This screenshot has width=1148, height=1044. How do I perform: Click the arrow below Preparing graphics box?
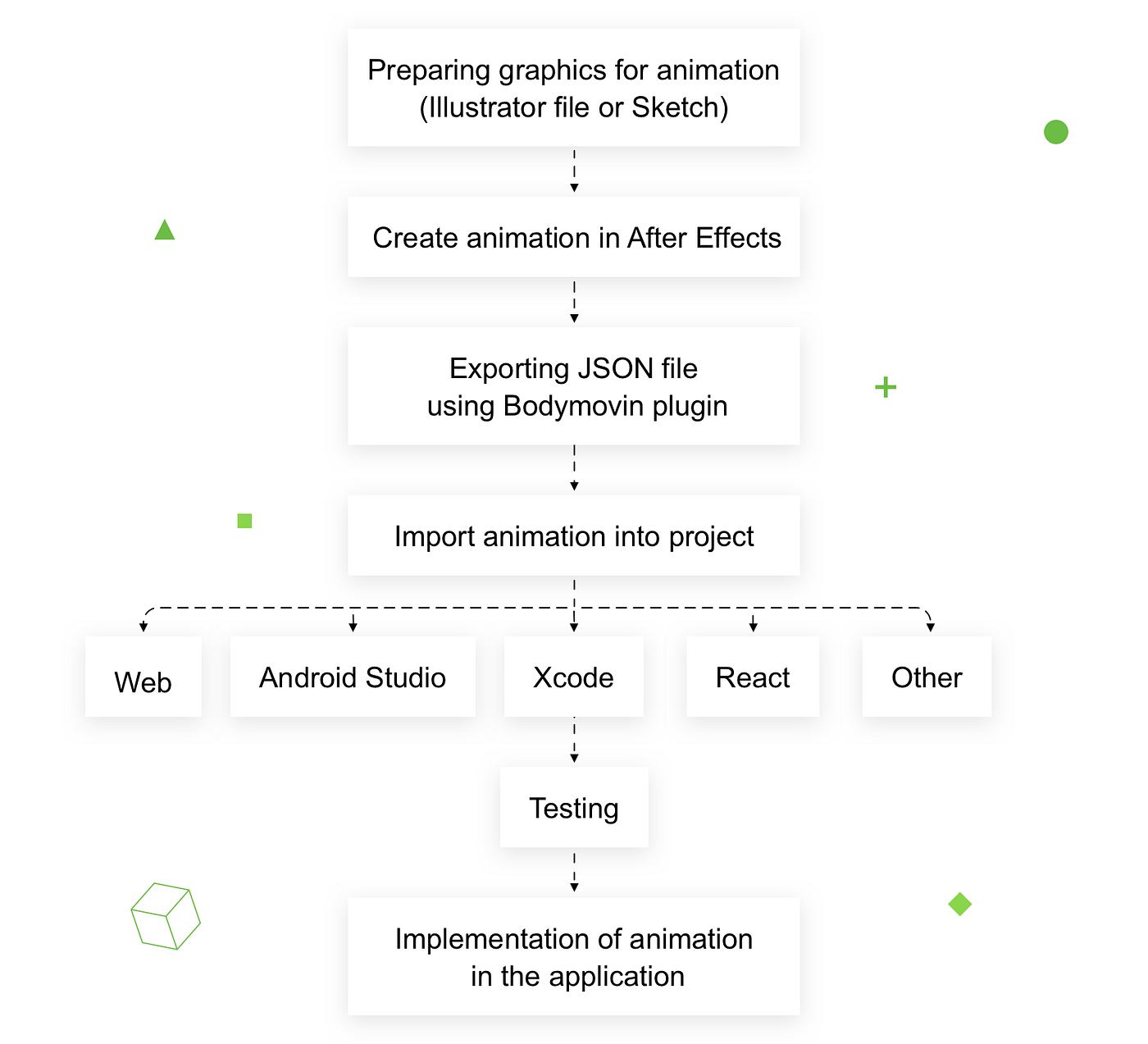tap(574, 171)
